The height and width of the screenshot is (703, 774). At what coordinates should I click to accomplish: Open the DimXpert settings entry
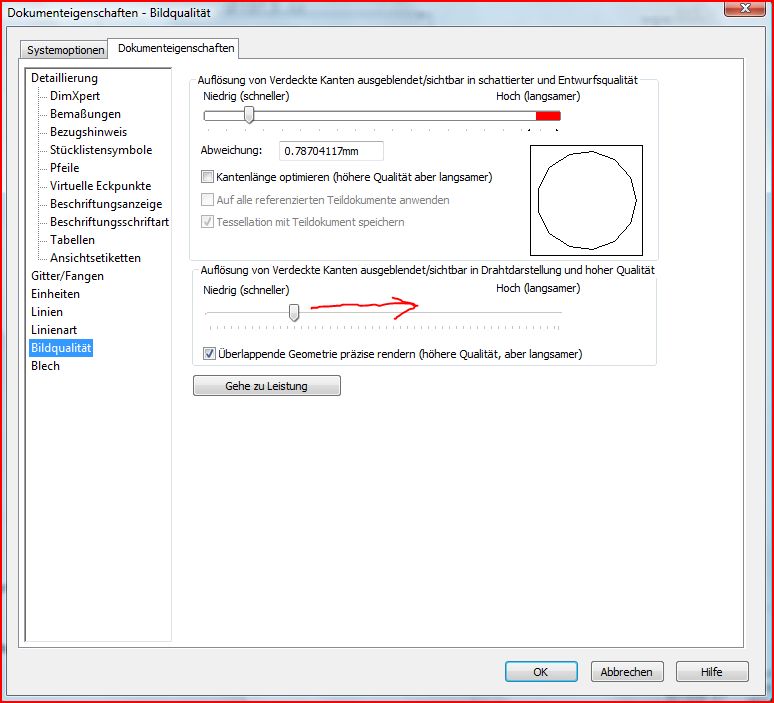click(75, 96)
